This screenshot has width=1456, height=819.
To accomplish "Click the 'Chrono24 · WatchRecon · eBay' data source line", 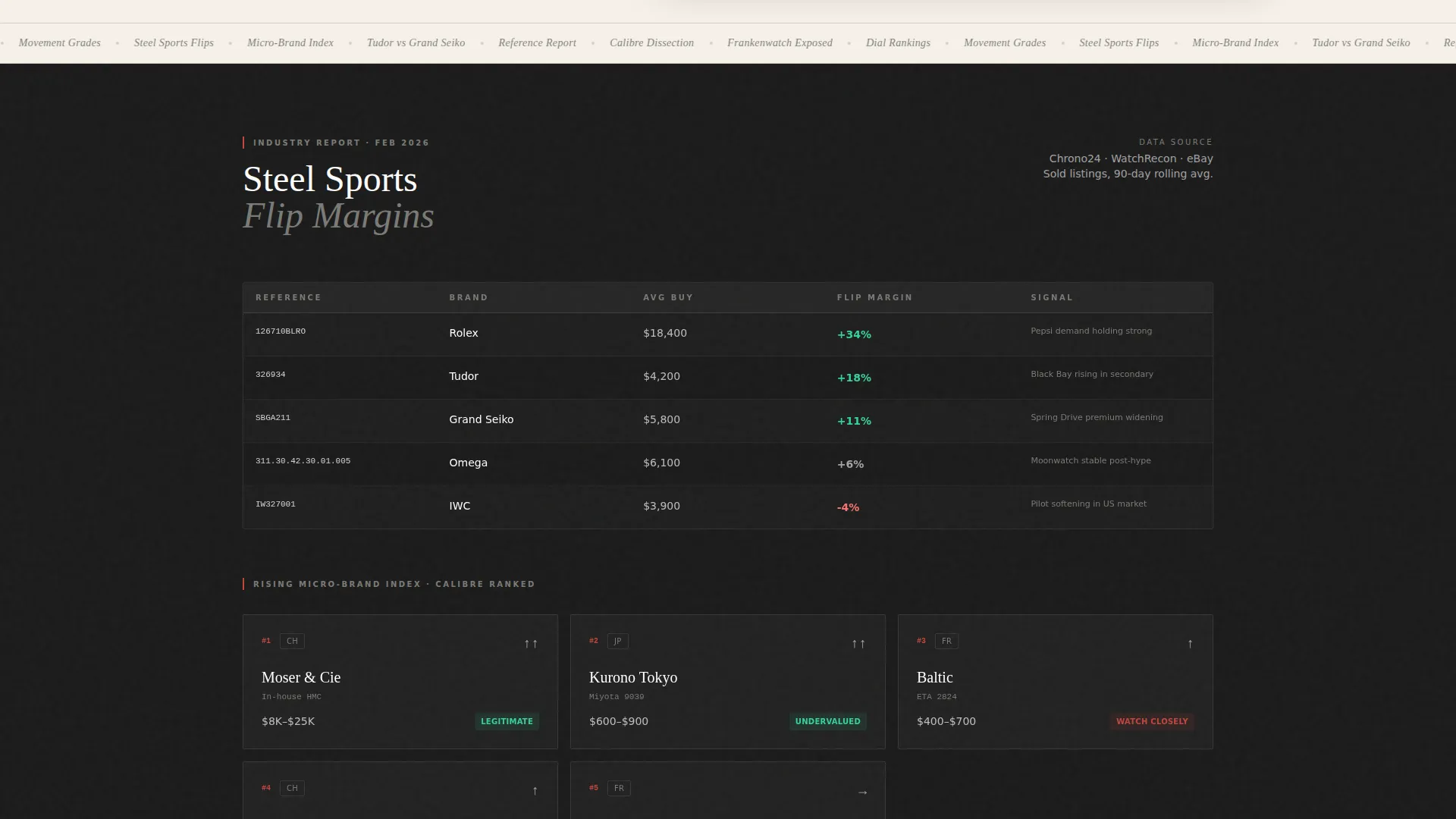I will (1131, 158).
